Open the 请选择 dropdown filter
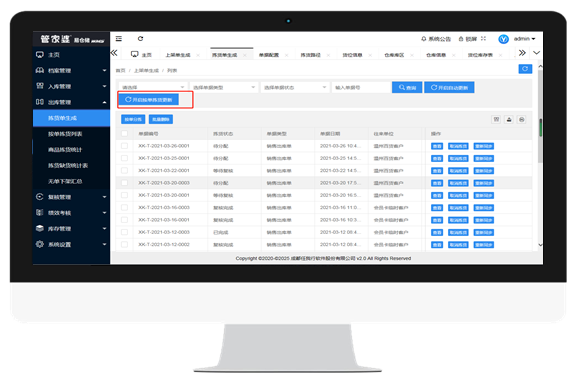The height and width of the screenshot is (378, 576). tap(153, 87)
